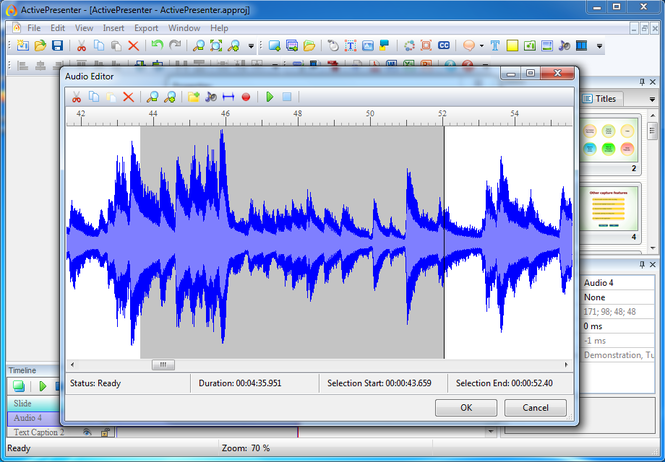665x462 pixels.
Task: Select slide thumbnail 4, Other capture features
Action: [609, 211]
